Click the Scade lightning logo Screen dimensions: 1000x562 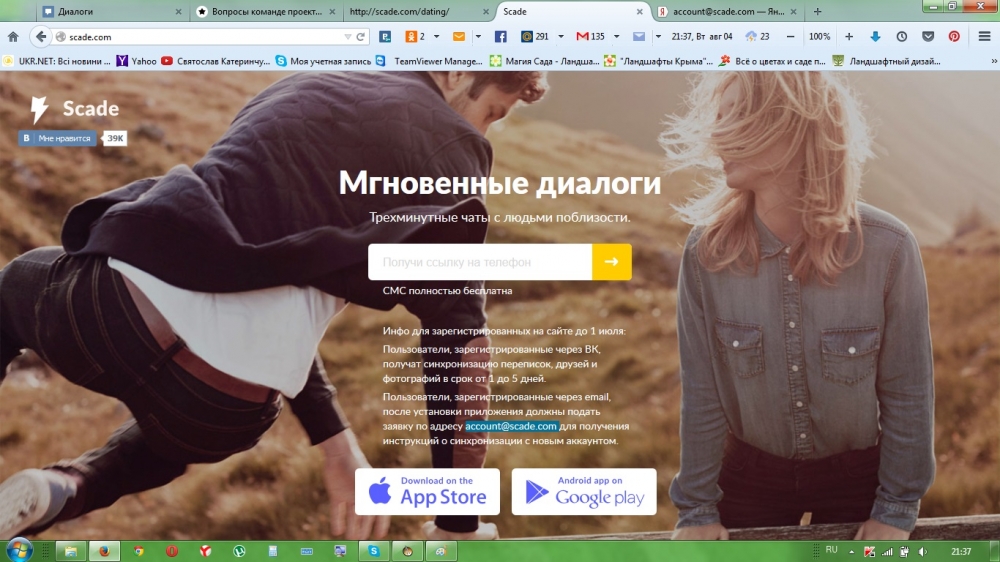click(x=39, y=109)
